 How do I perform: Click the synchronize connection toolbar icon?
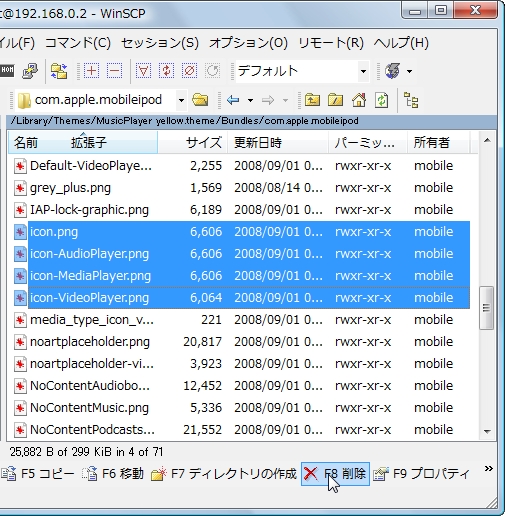tap(30, 71)
